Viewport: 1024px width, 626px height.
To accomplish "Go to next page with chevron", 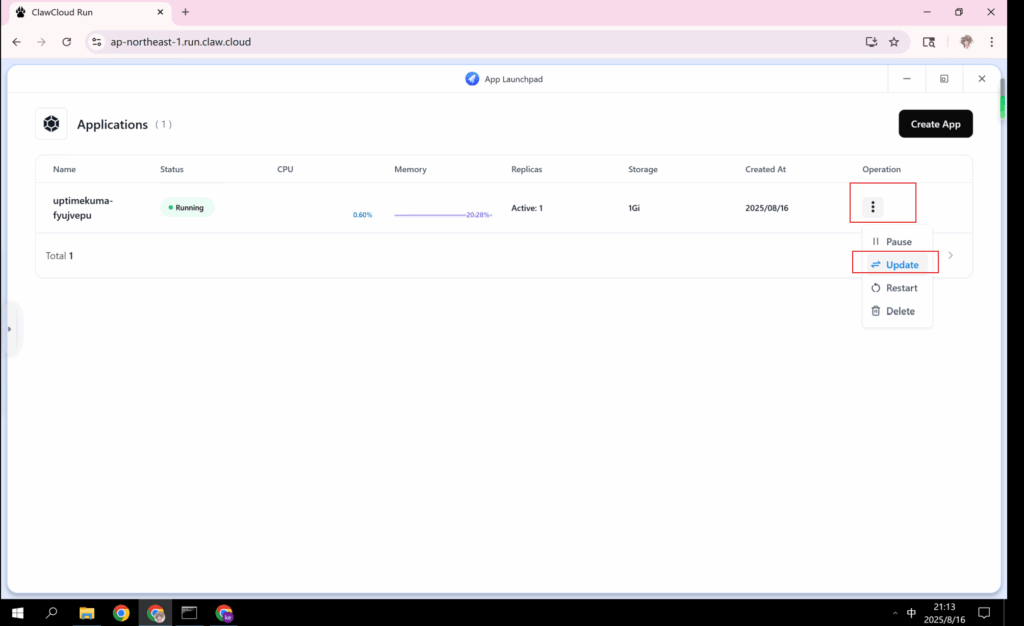I will [950, 256].
